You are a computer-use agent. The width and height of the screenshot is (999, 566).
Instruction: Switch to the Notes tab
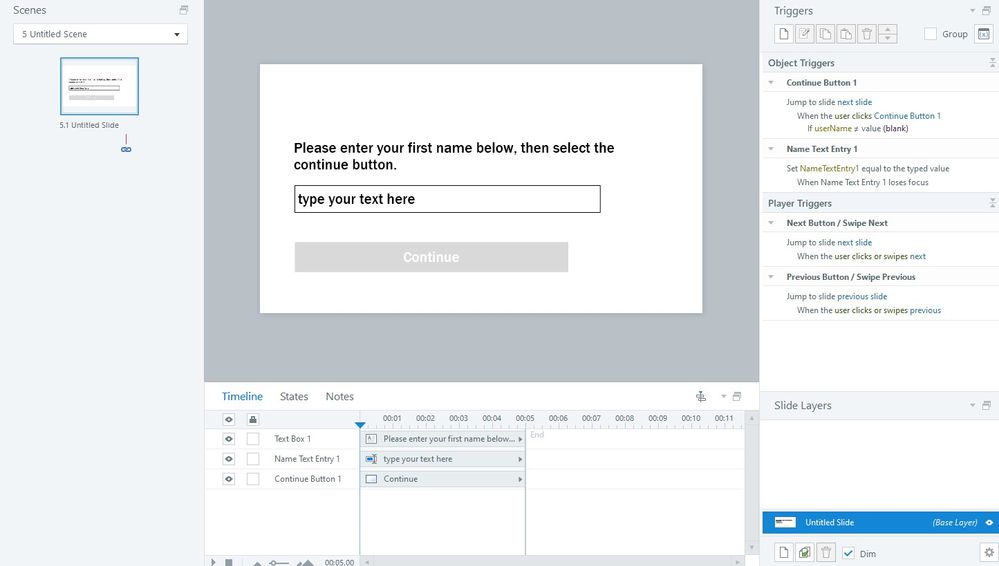340,396
